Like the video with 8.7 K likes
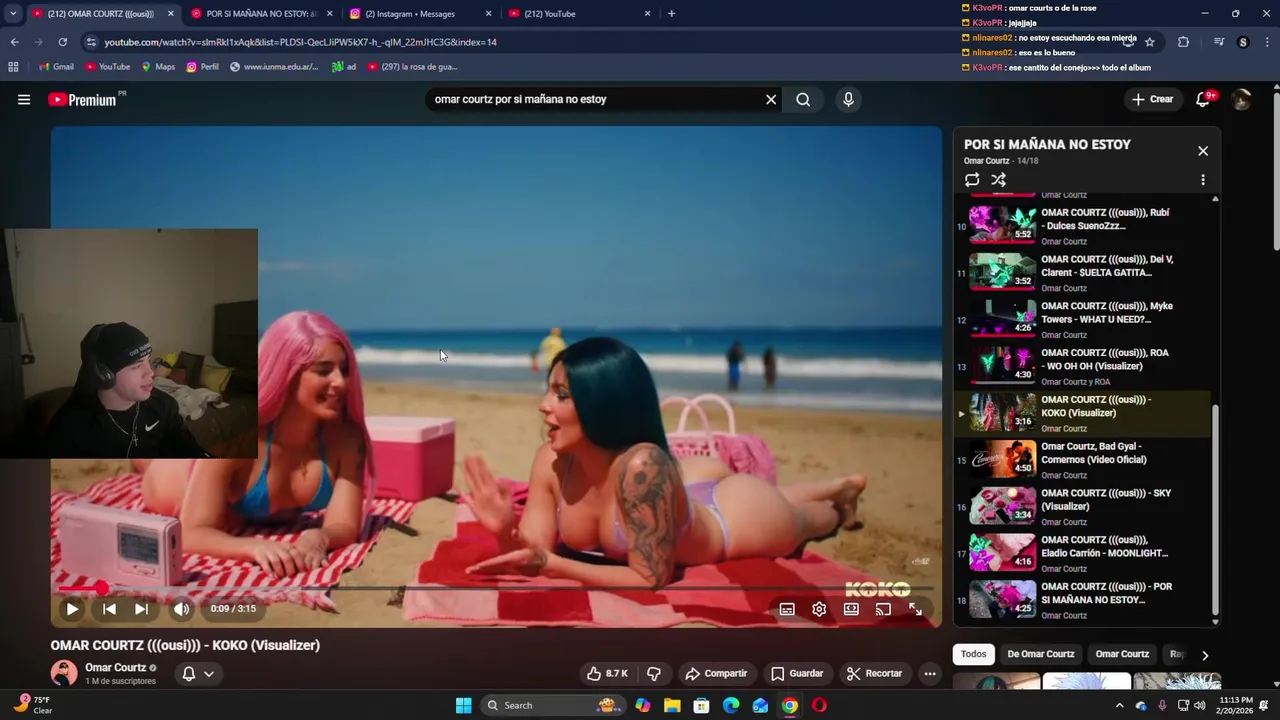 pos(607,674)
